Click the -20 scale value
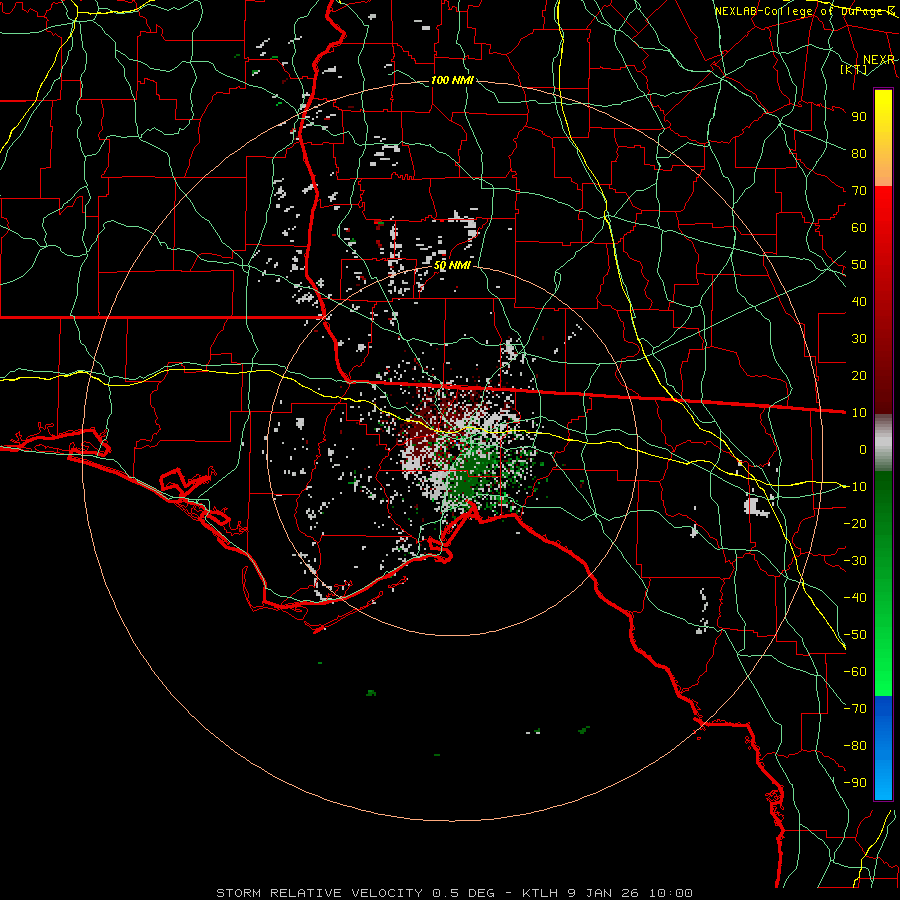 [x=855, y=523]
